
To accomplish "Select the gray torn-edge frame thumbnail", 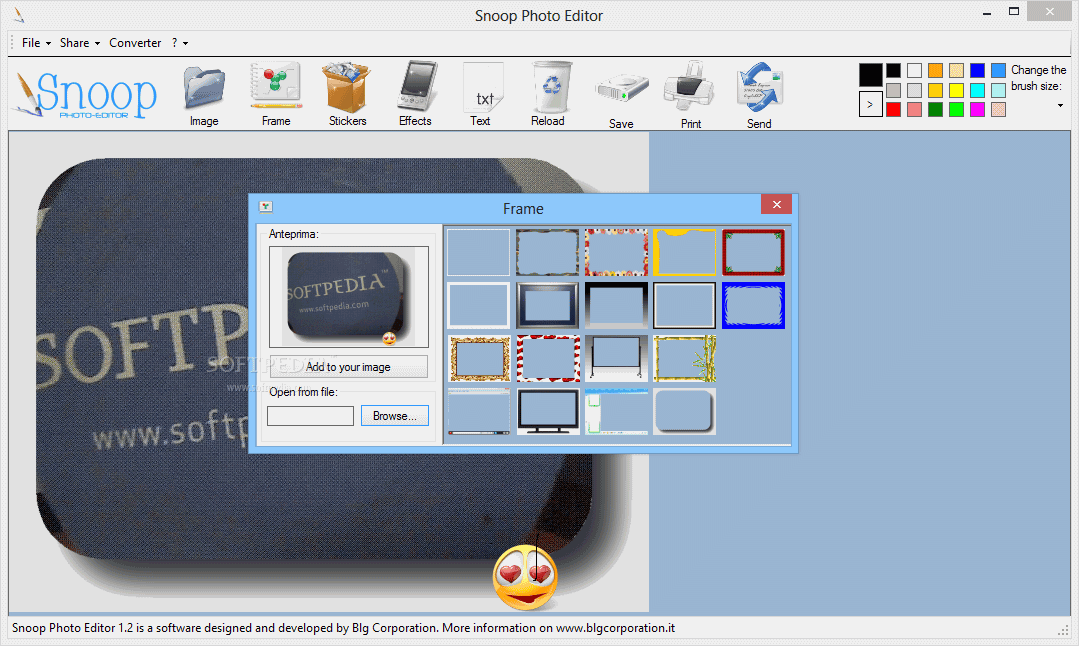I will (548, 252).
